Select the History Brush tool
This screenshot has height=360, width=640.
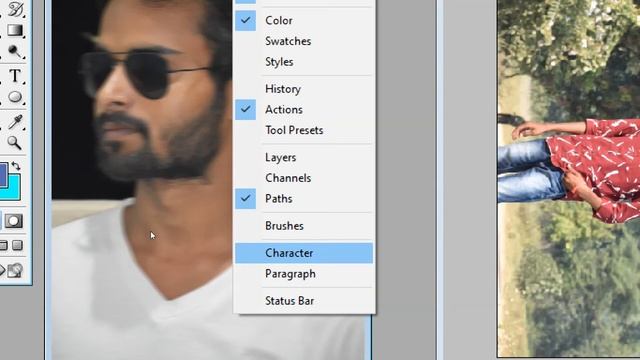click(x=15, y=9)
